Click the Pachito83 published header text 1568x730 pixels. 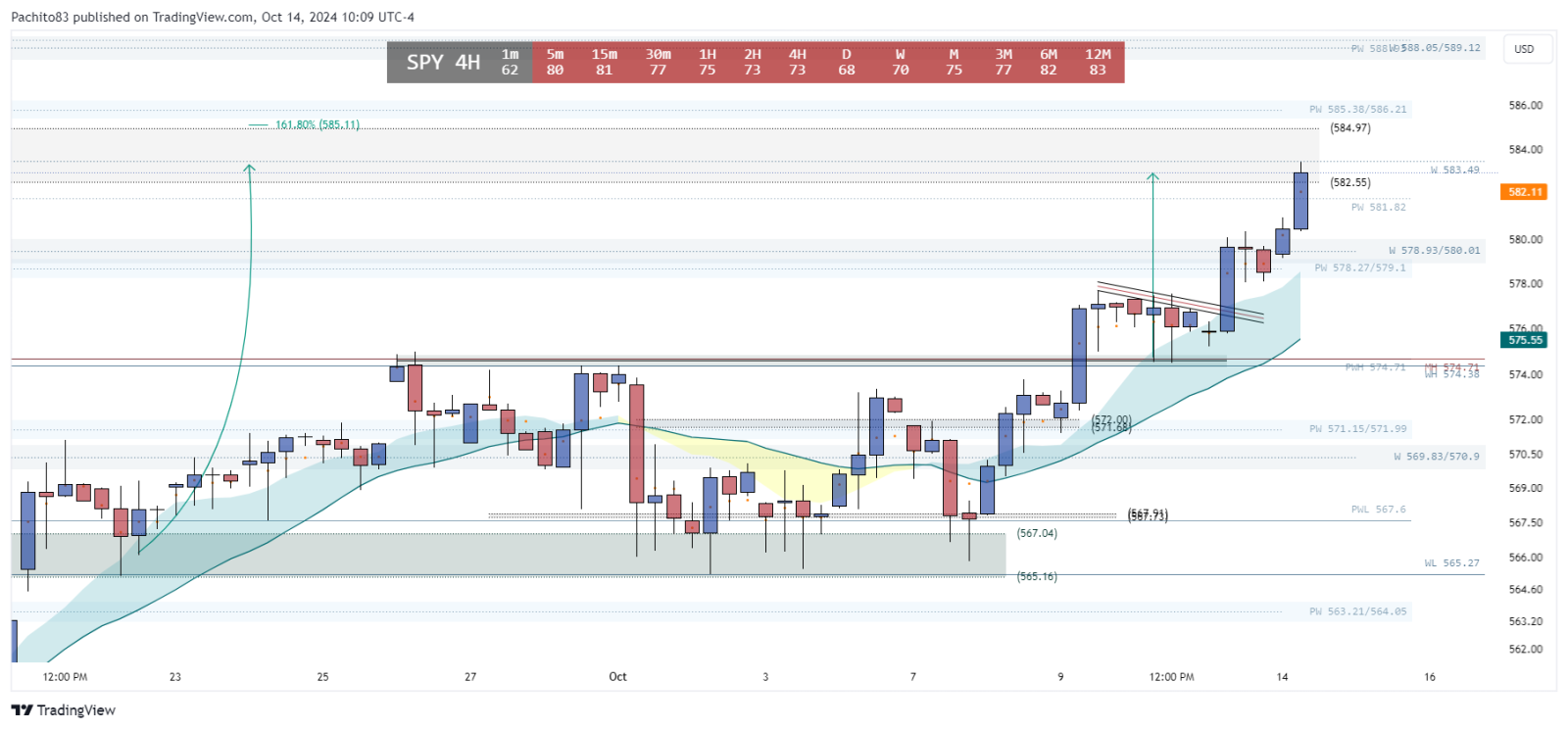click(212, 17)
